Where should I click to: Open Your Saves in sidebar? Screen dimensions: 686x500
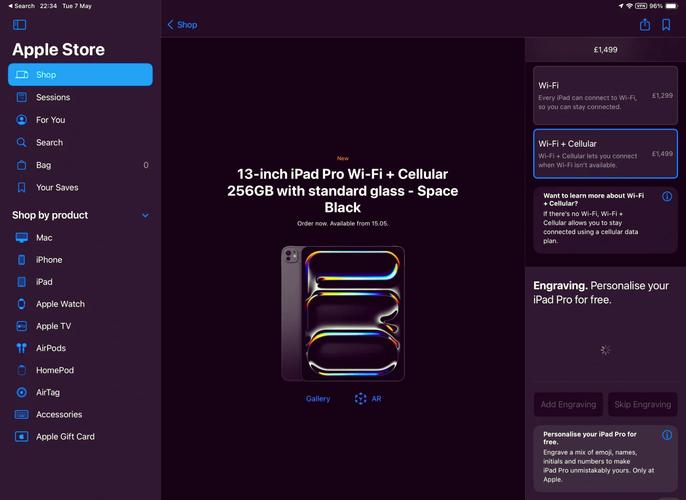pos(80,187)
